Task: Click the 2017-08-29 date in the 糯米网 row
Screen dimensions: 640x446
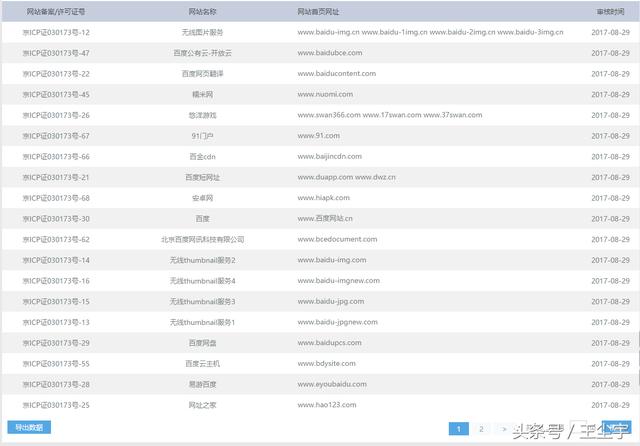Action: [610, 94]
